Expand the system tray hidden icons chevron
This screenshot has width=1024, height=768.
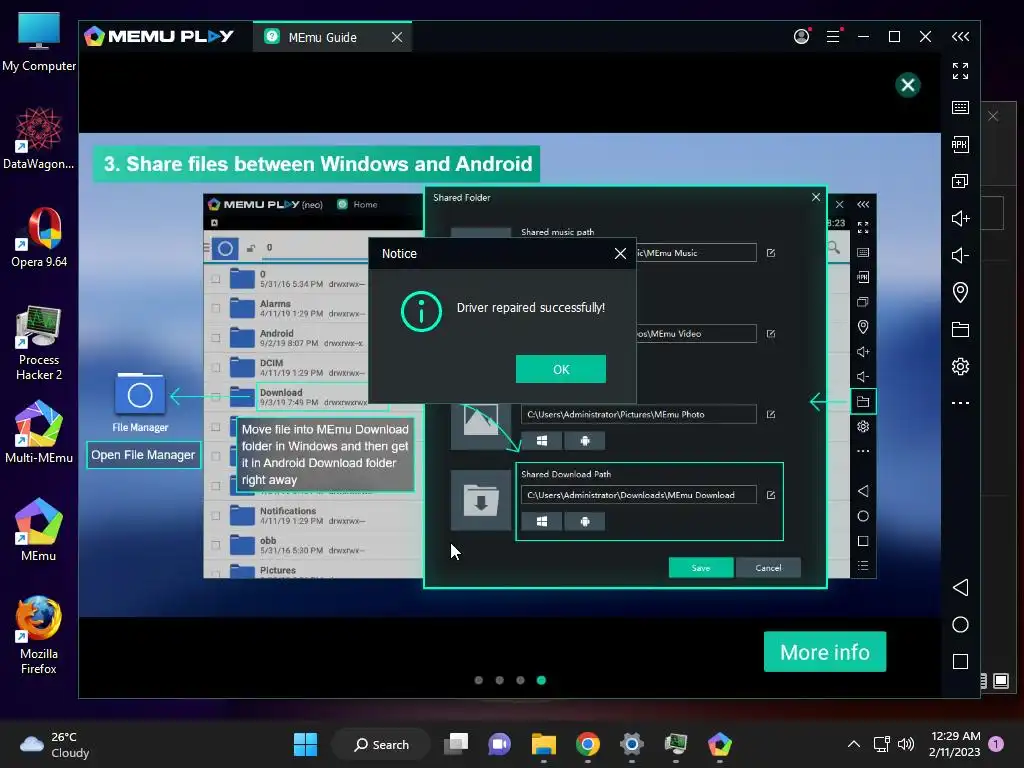(854, 744)
